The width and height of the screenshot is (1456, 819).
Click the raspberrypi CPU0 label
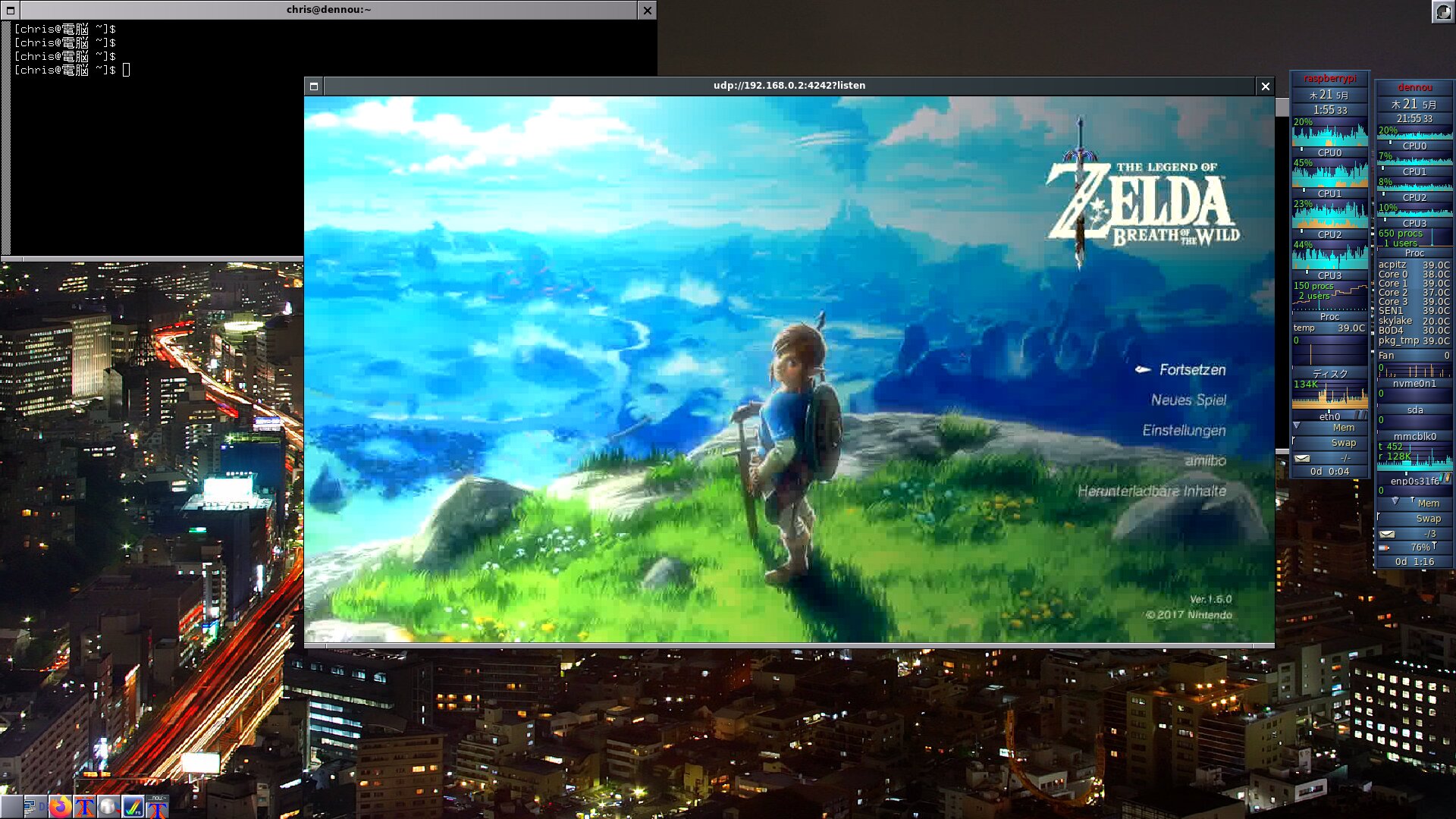tap(1330, 152)
